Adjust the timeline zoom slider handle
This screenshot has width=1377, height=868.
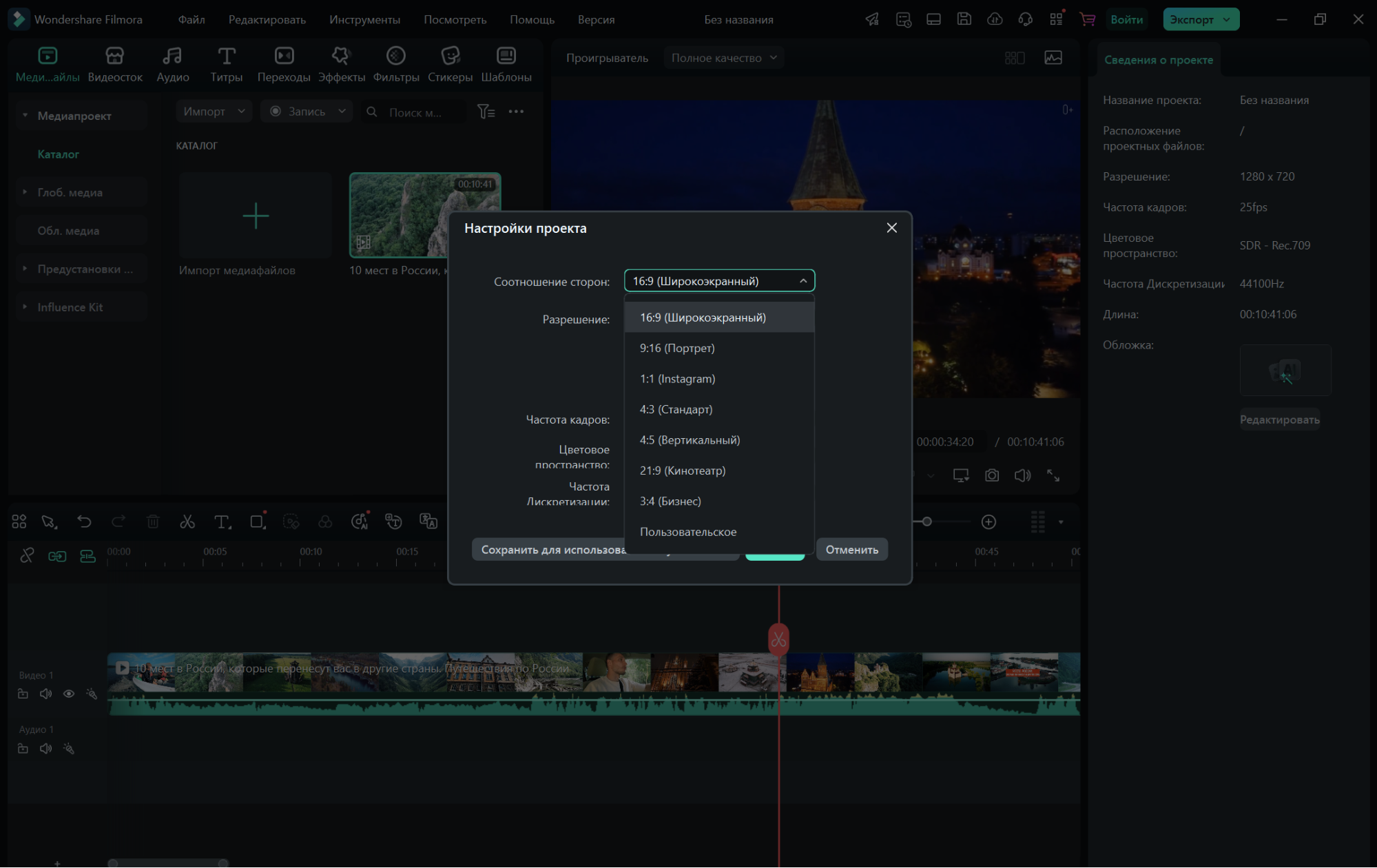(x=927, y=522)
